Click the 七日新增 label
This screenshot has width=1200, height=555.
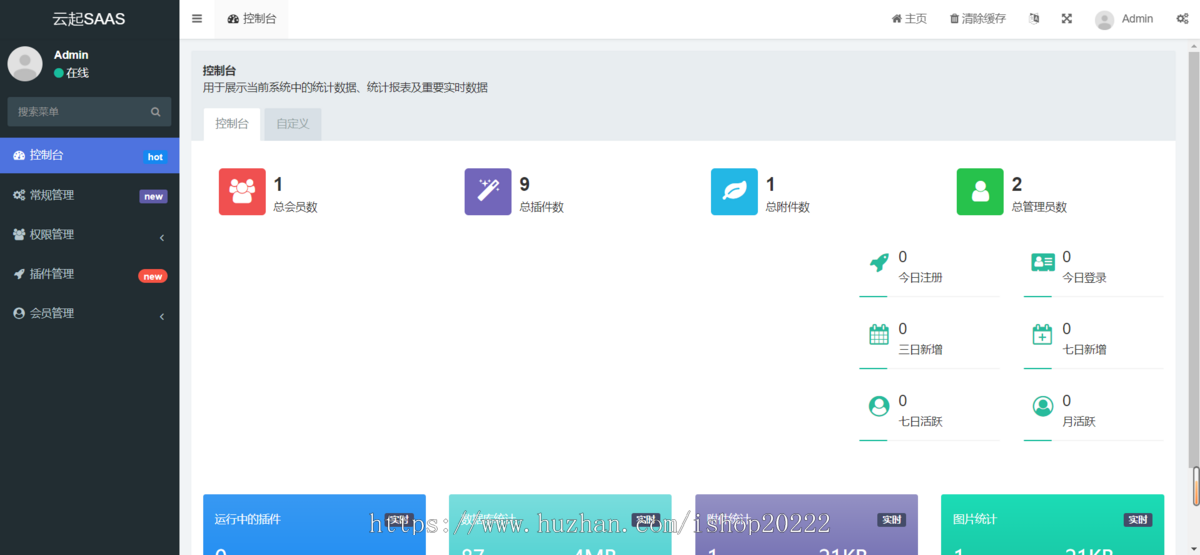[1084, 350]
